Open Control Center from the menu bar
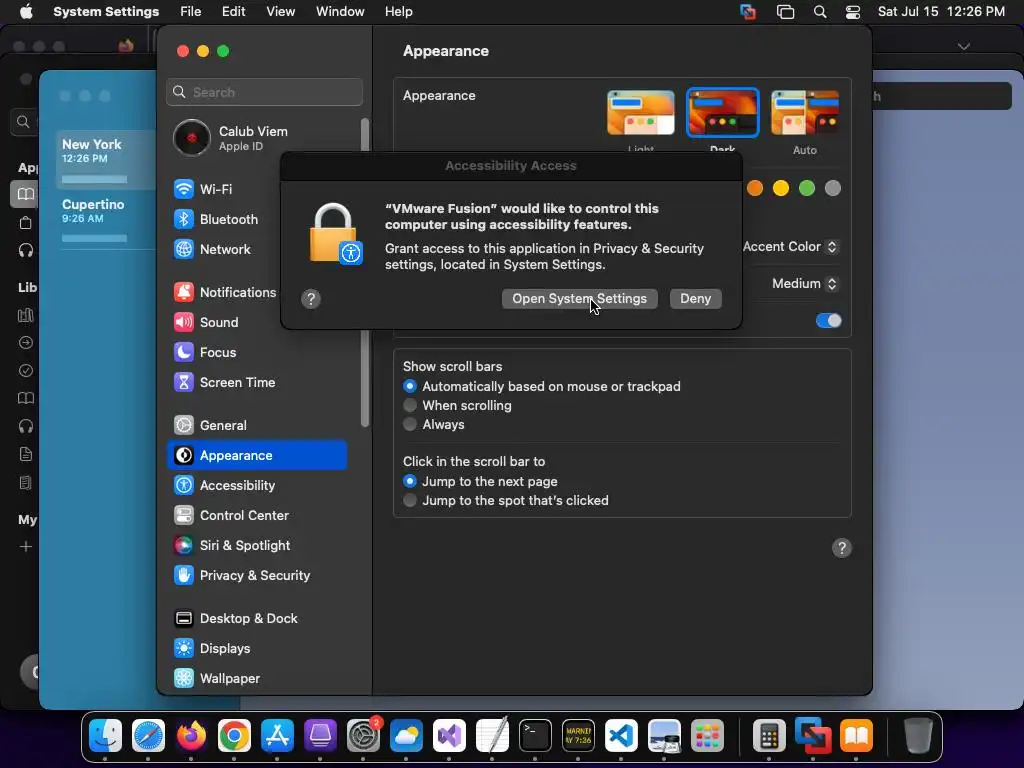This screenshot has height=768, width=1024. click(x=852, y=12)
